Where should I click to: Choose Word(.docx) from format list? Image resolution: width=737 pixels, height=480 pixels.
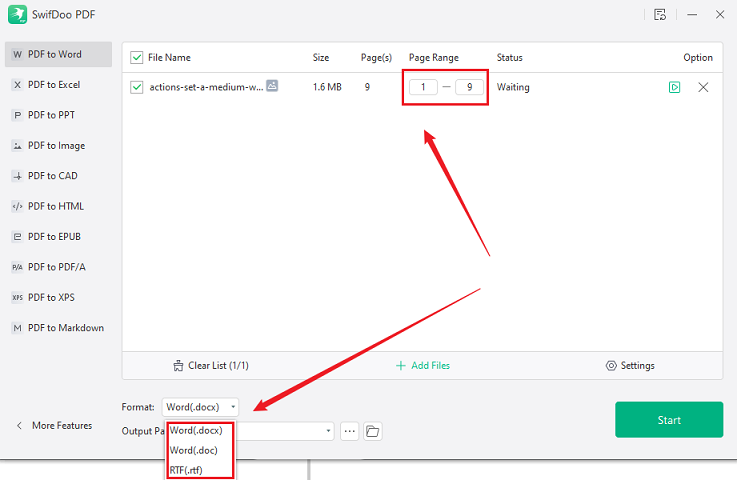tap(196, 430)
